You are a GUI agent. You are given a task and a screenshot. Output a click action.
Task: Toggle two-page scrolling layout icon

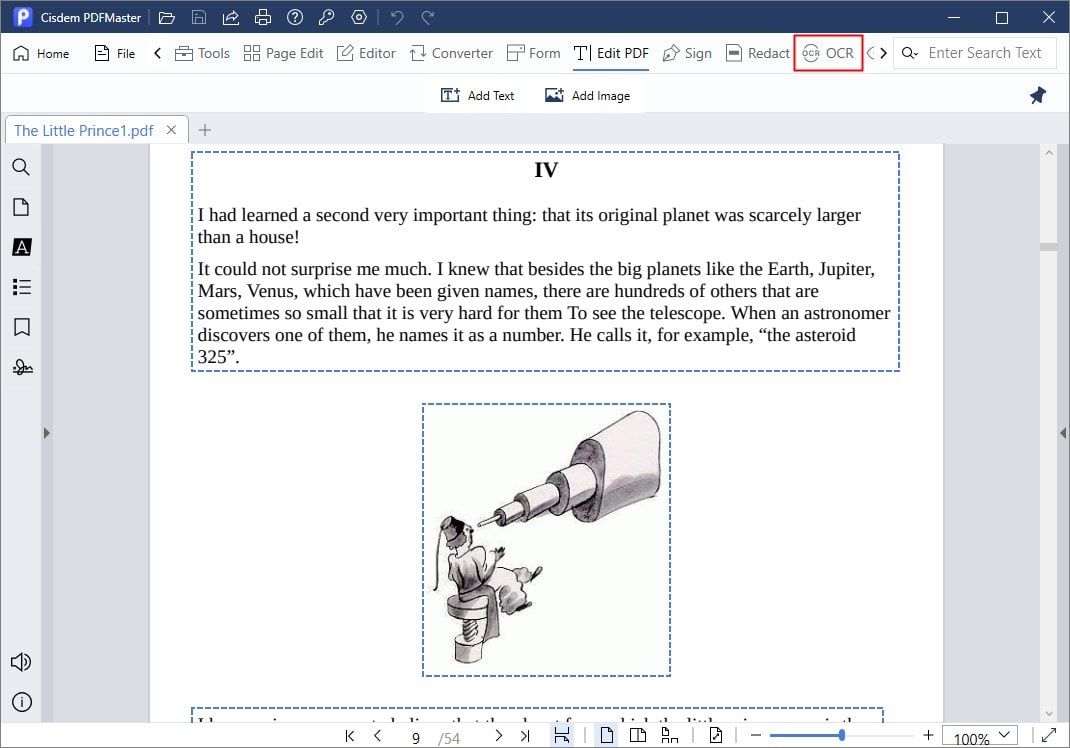(x=669, y=736)
